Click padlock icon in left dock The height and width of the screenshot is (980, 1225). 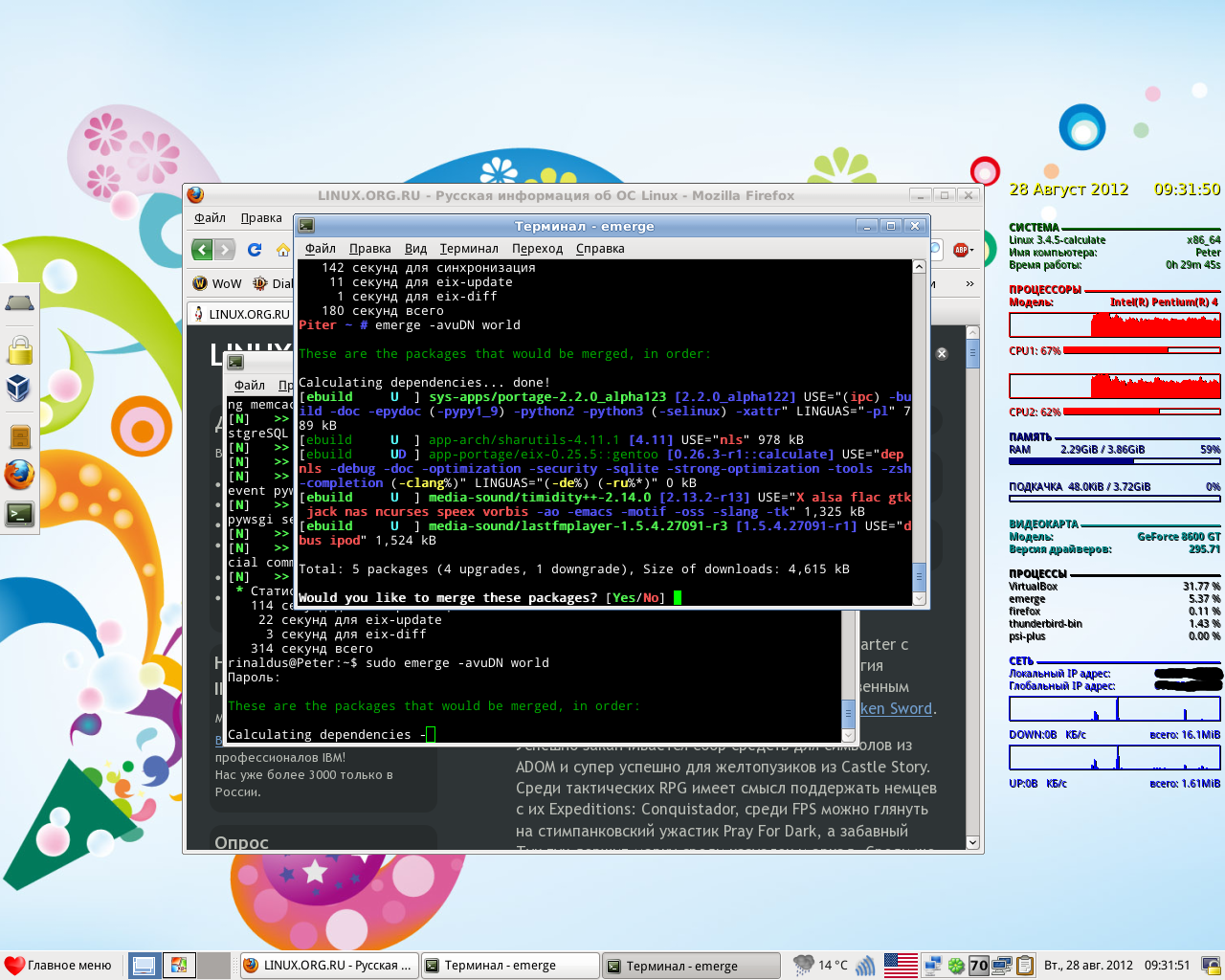(x=19, y=349)
